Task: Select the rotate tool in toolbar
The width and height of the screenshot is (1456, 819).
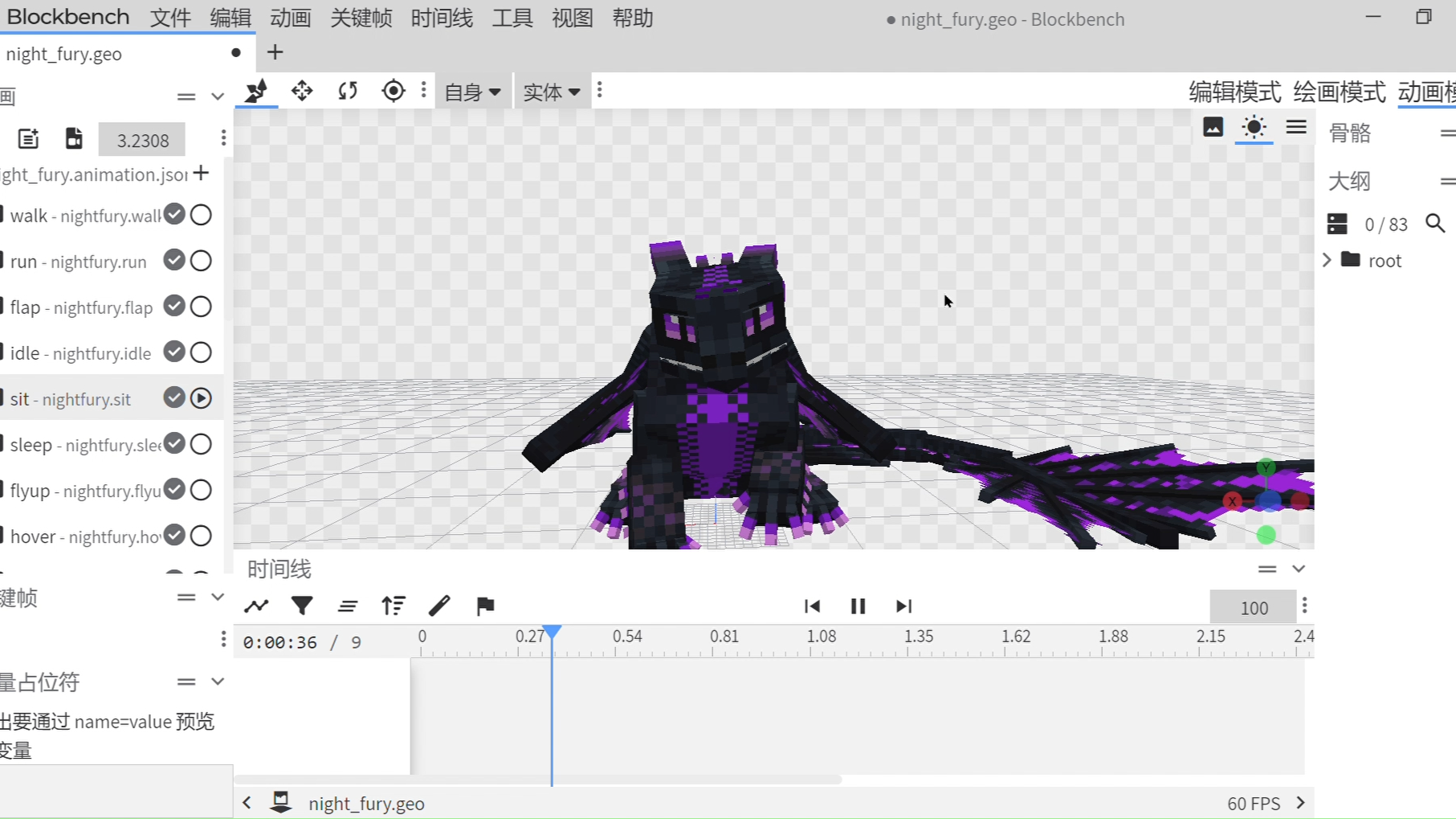Action: click(348, 91)
